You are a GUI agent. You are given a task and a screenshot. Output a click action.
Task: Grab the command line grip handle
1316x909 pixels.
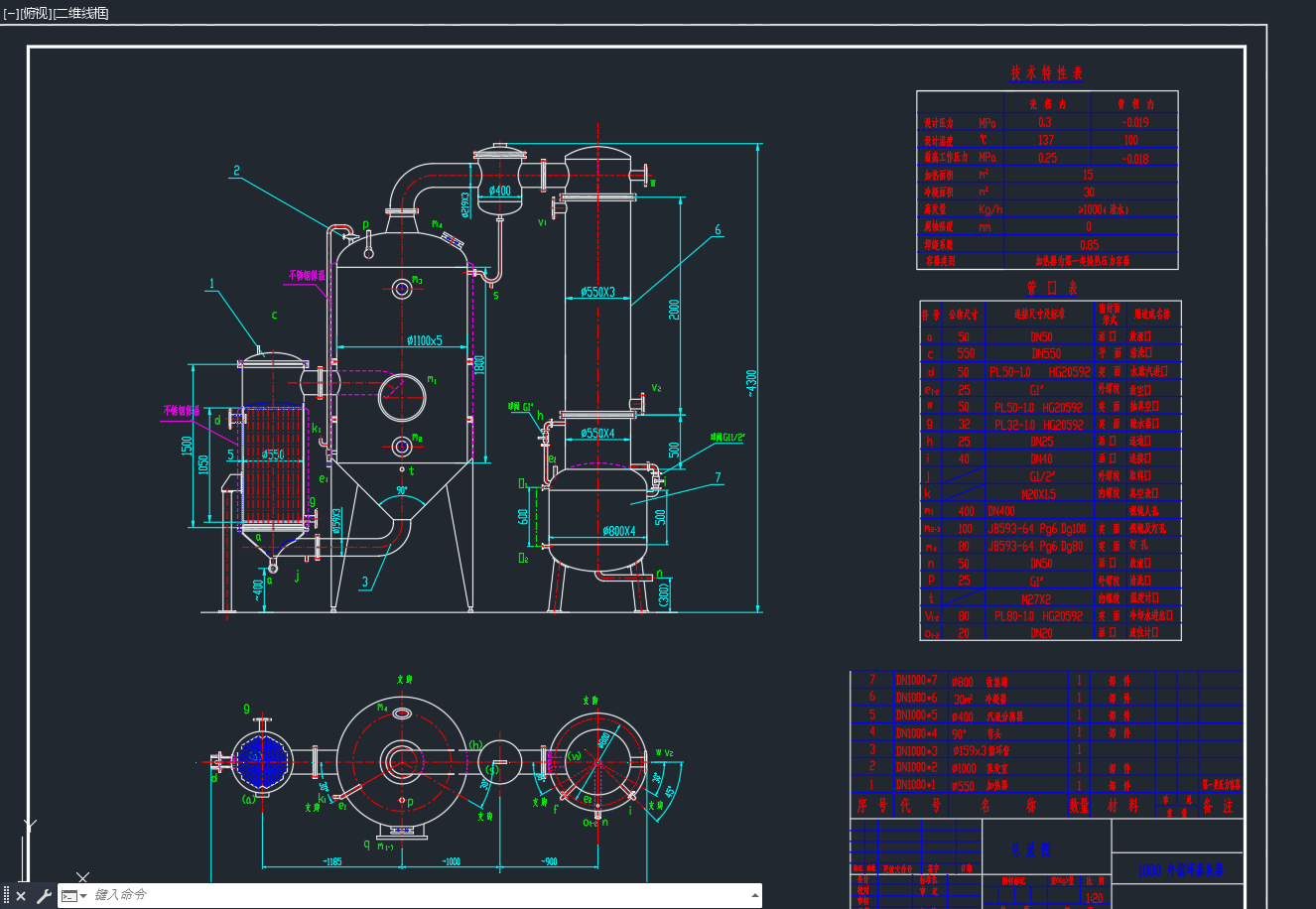pyautogui.click(x=6, y=896)
